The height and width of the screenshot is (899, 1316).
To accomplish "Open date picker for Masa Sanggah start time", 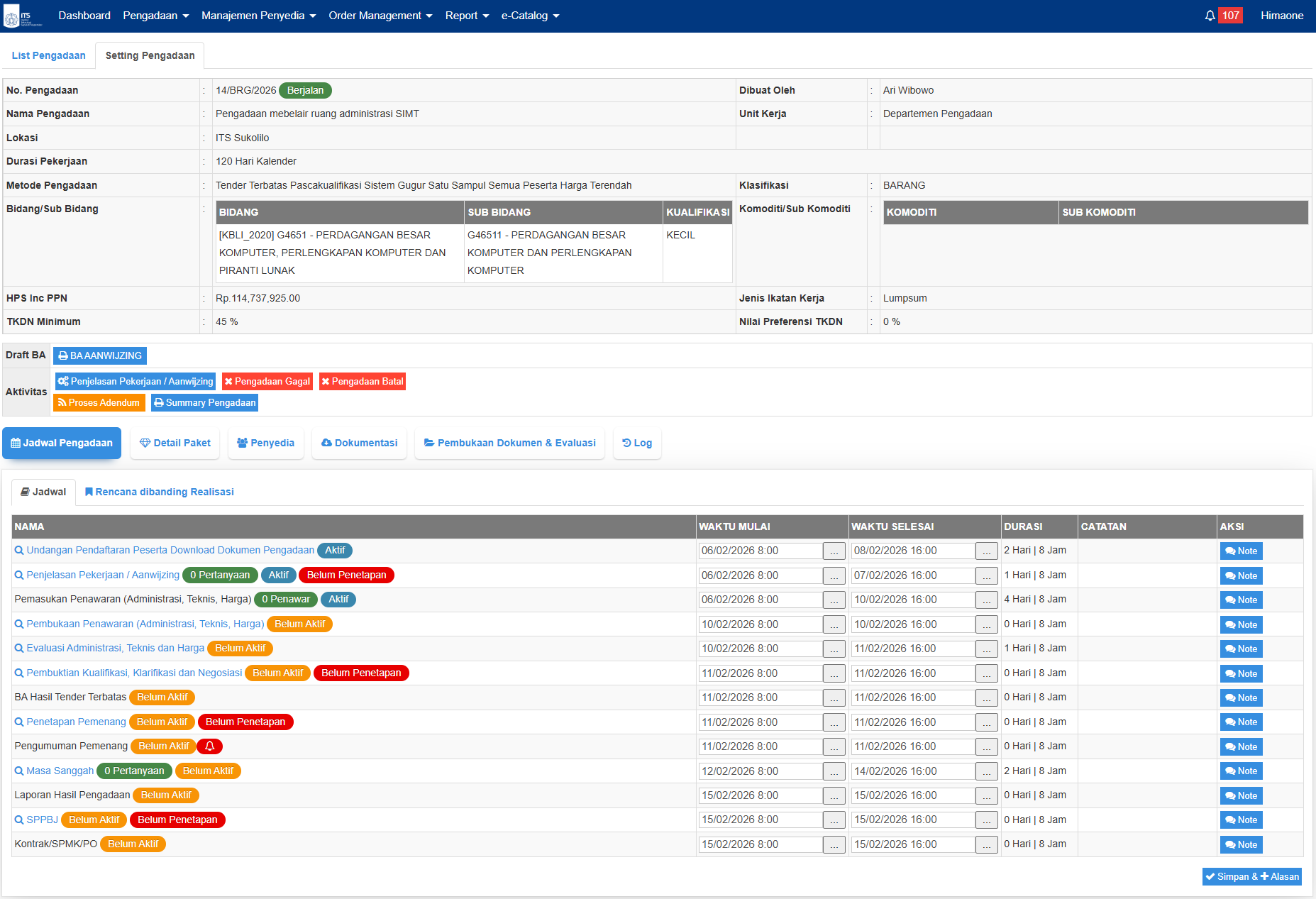I will point(834,772).
